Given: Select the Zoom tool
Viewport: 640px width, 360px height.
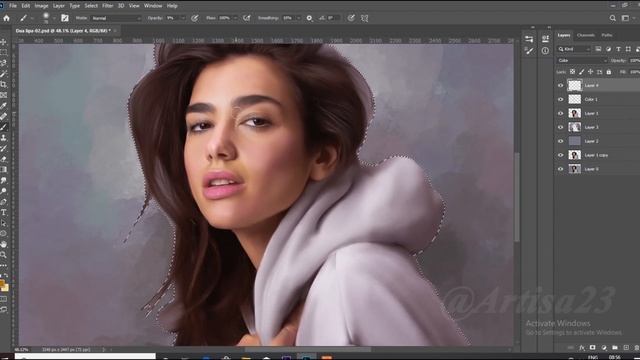Looking at the screenshot, I should coord(4,255).
